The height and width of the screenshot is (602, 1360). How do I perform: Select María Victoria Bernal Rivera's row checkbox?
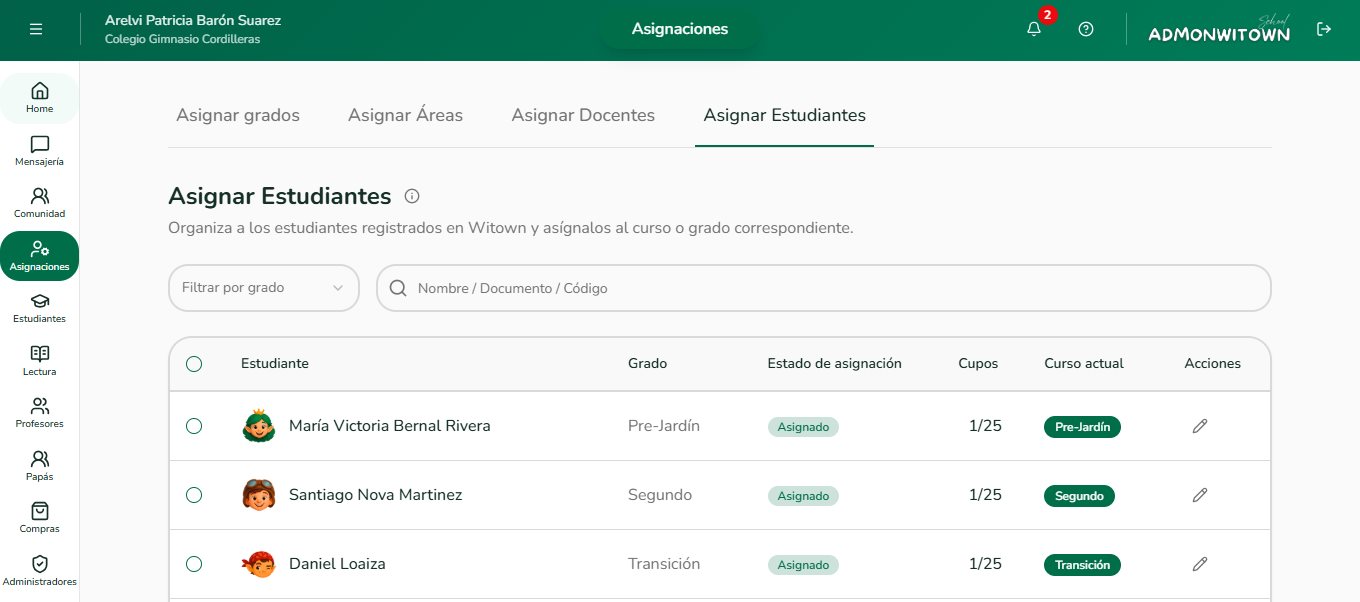194,426
